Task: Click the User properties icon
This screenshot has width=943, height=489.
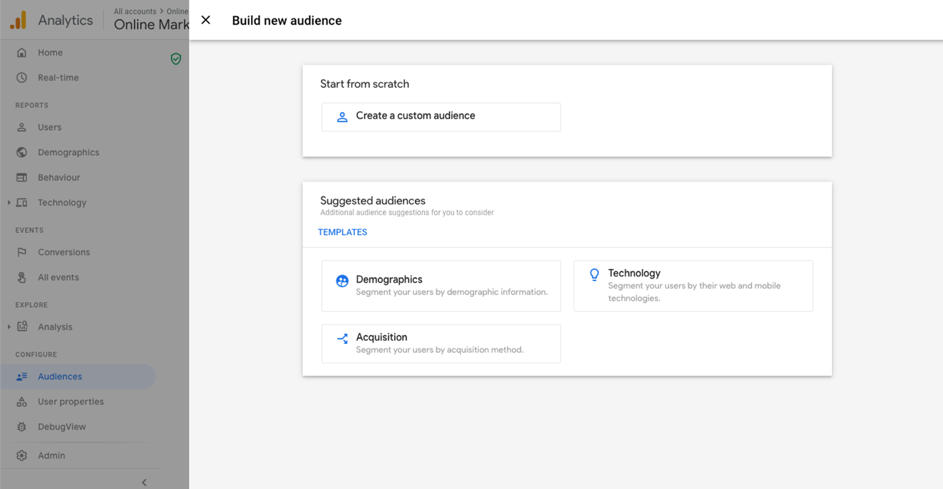Action: coord(22,402)
